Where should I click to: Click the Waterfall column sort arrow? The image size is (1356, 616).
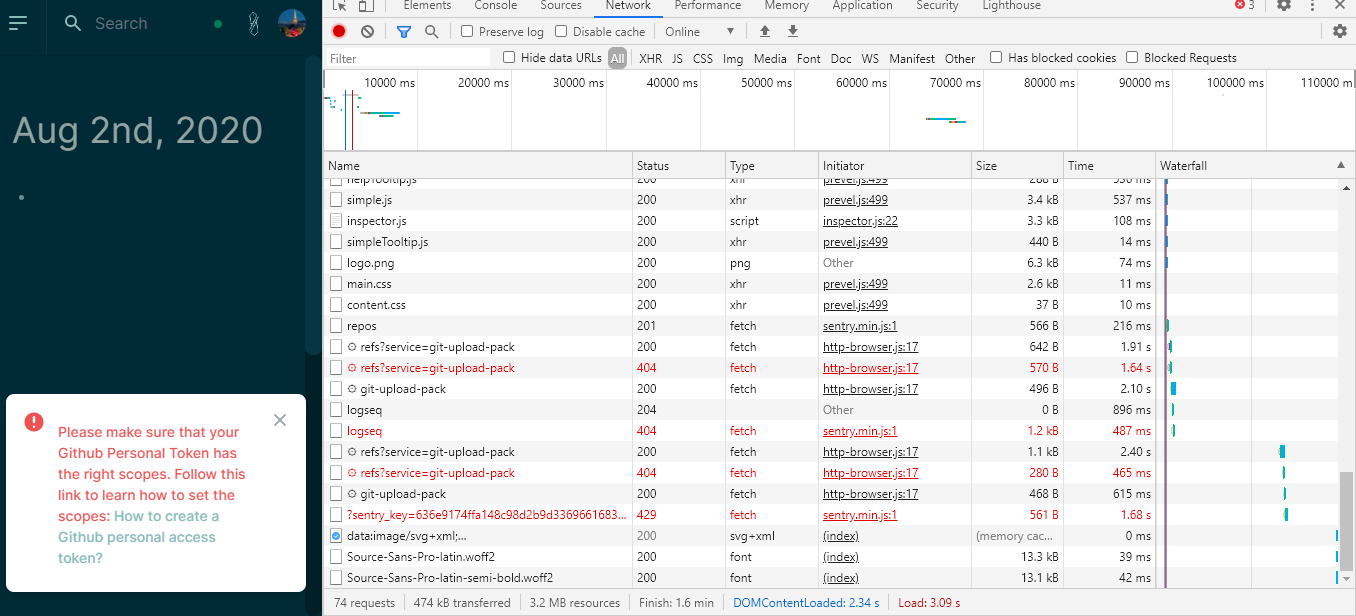pos(1341,165)
